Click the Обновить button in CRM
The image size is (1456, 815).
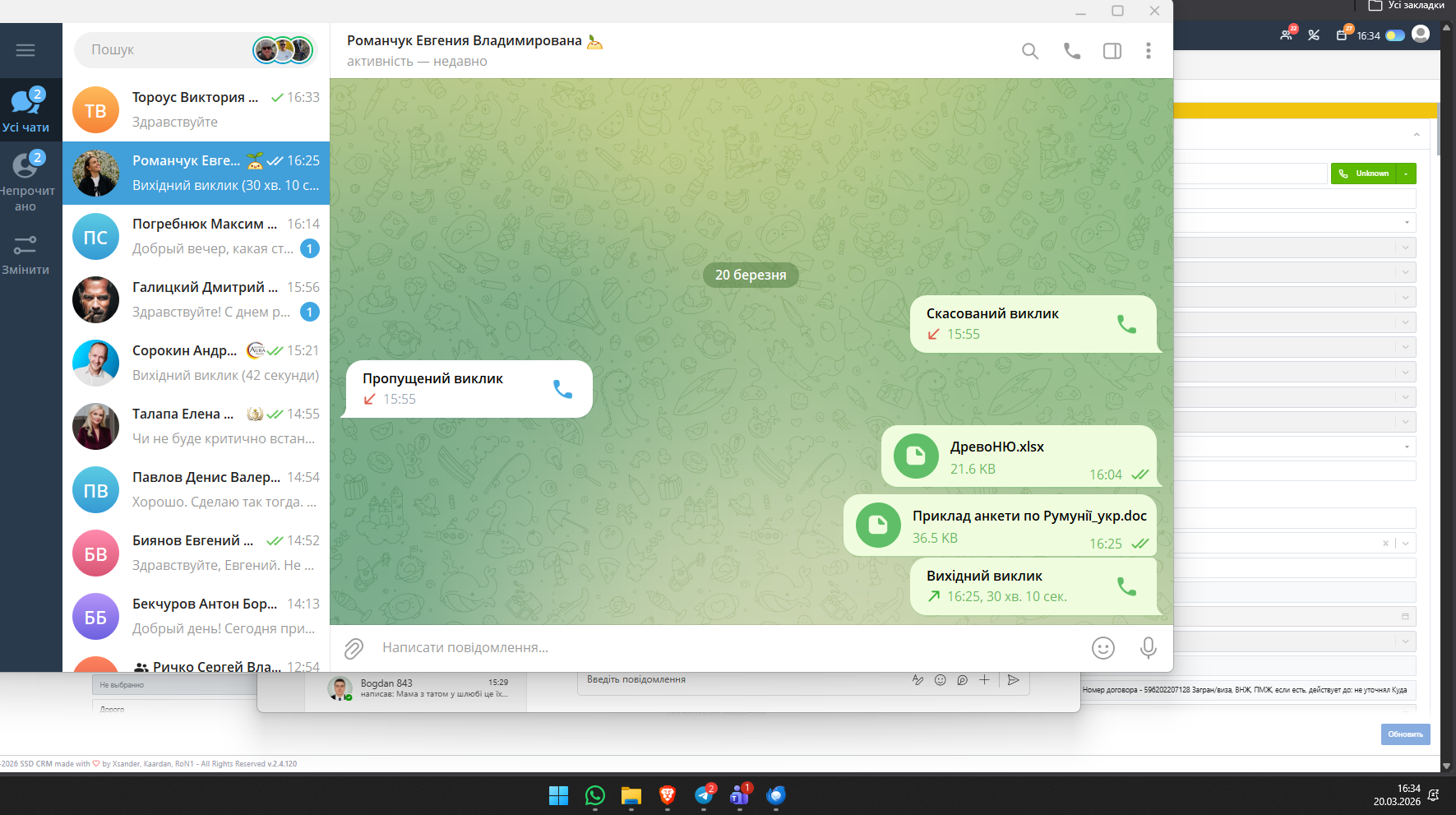pyautogui.click(x=1406, y=734)
